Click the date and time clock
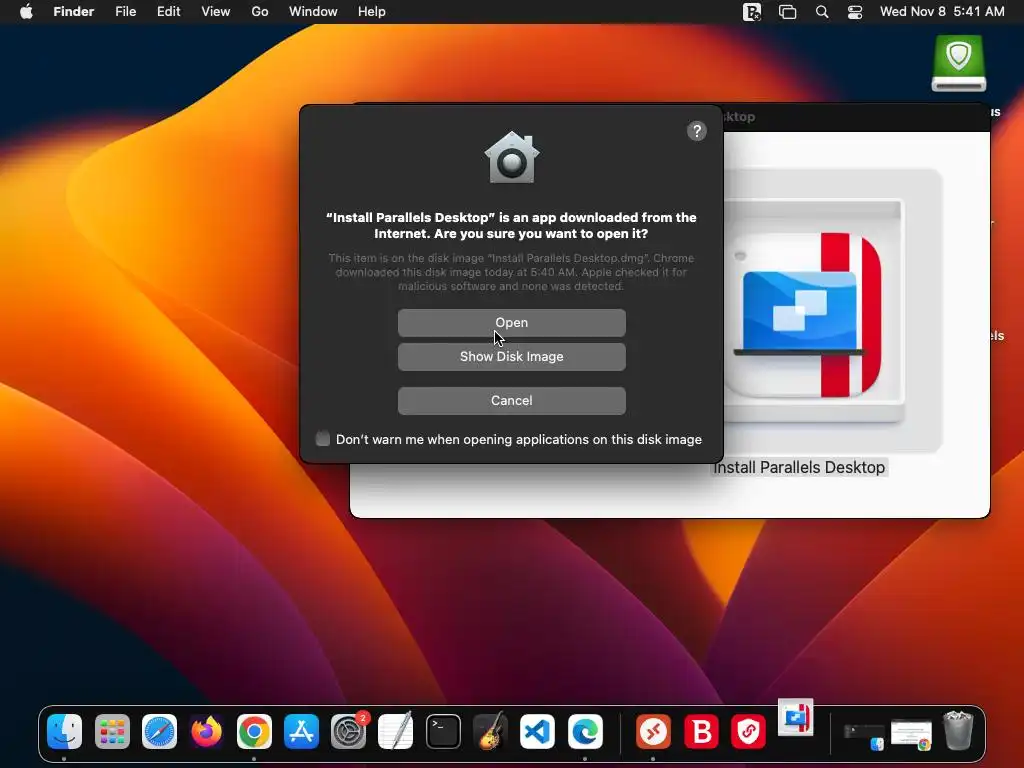This screenshot has height=768, width=1024. point(942,12)
